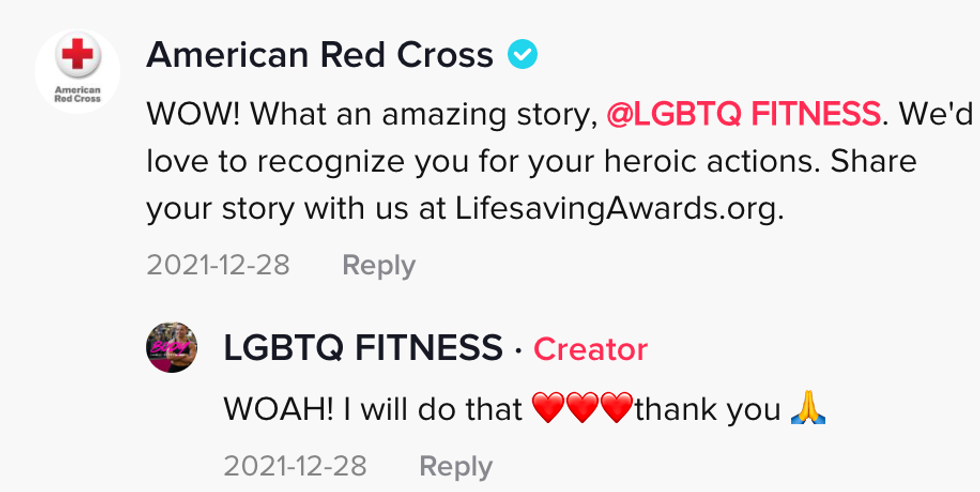Viewport: 980px width, 492px height.
Task: Click the middle red heart emoji
Action: click(582, 409)
